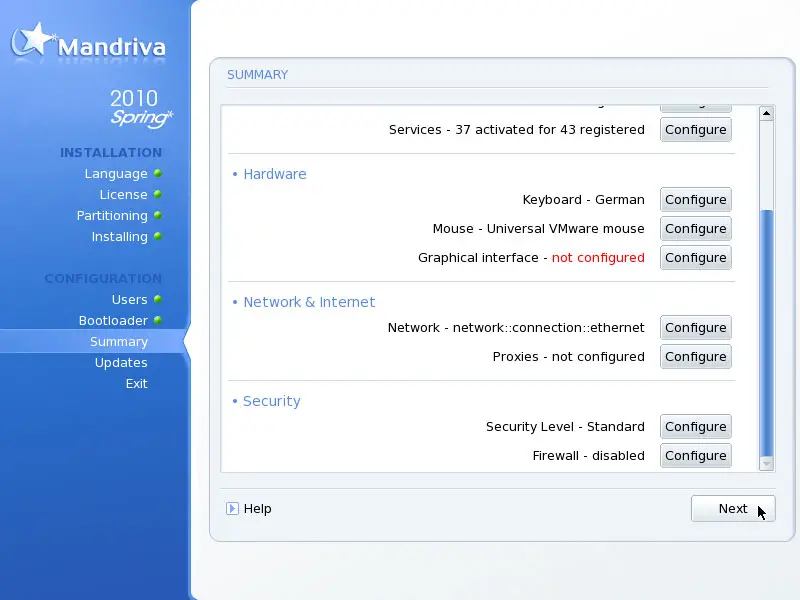The height and width of the screenshot is (600, 800).
Task: Configure the German keyboard setting
Action: tap(696, 199)
